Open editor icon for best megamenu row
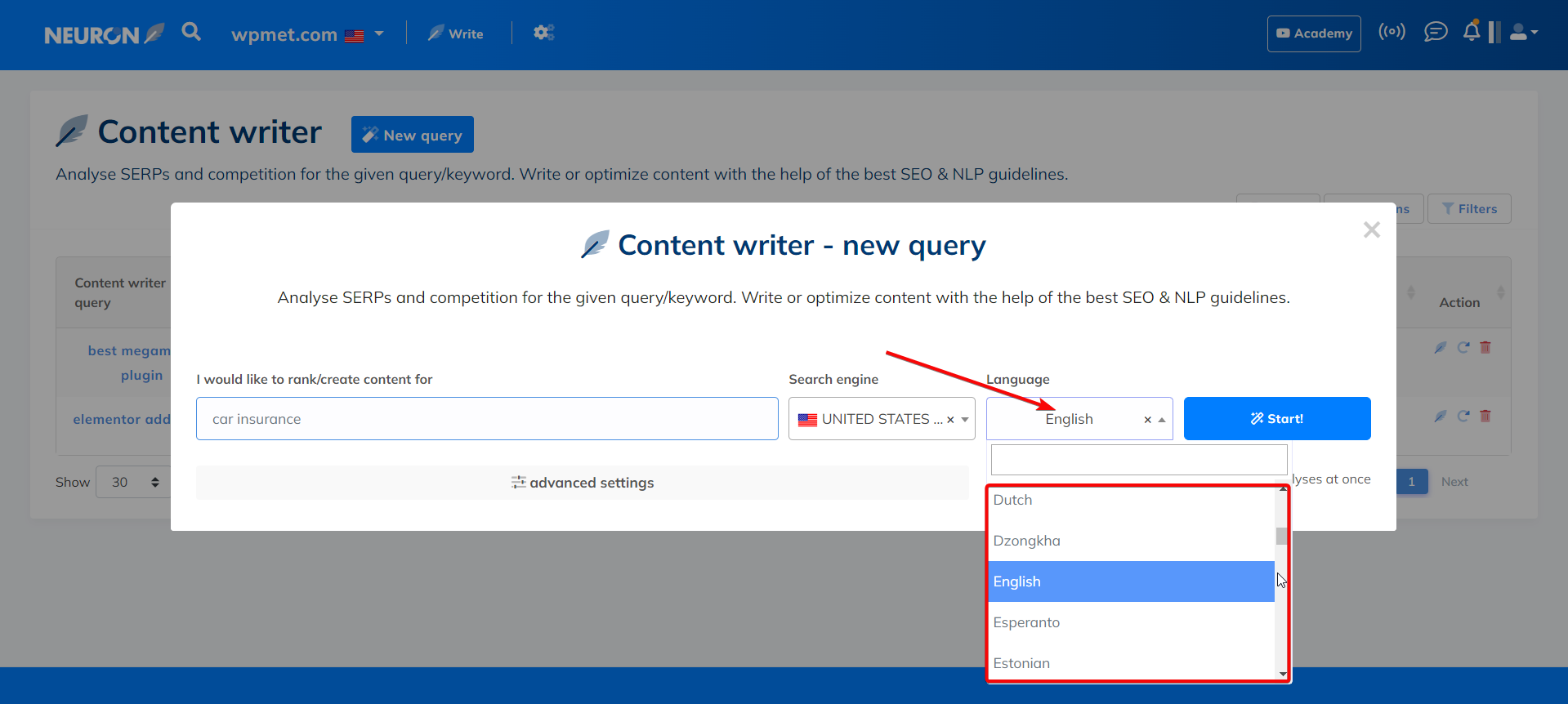 (1441, 347)
